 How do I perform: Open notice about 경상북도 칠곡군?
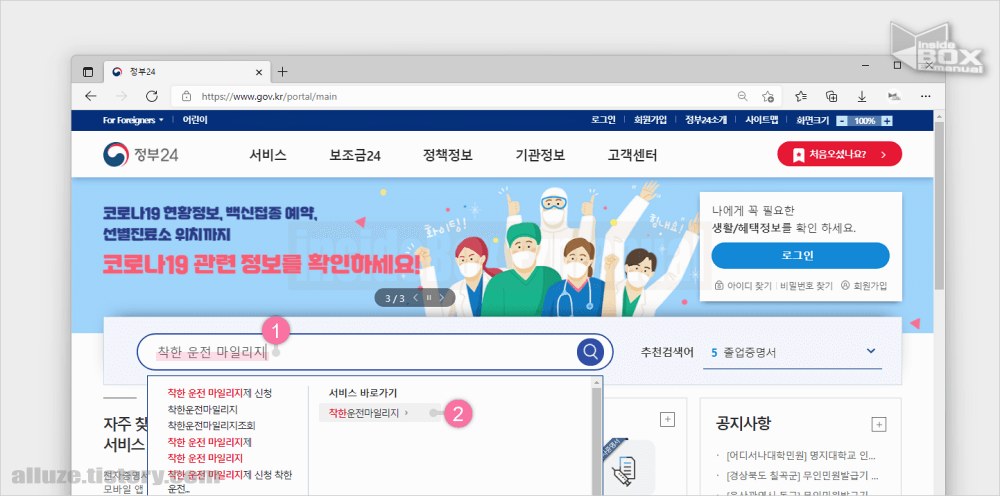(802, 476)
